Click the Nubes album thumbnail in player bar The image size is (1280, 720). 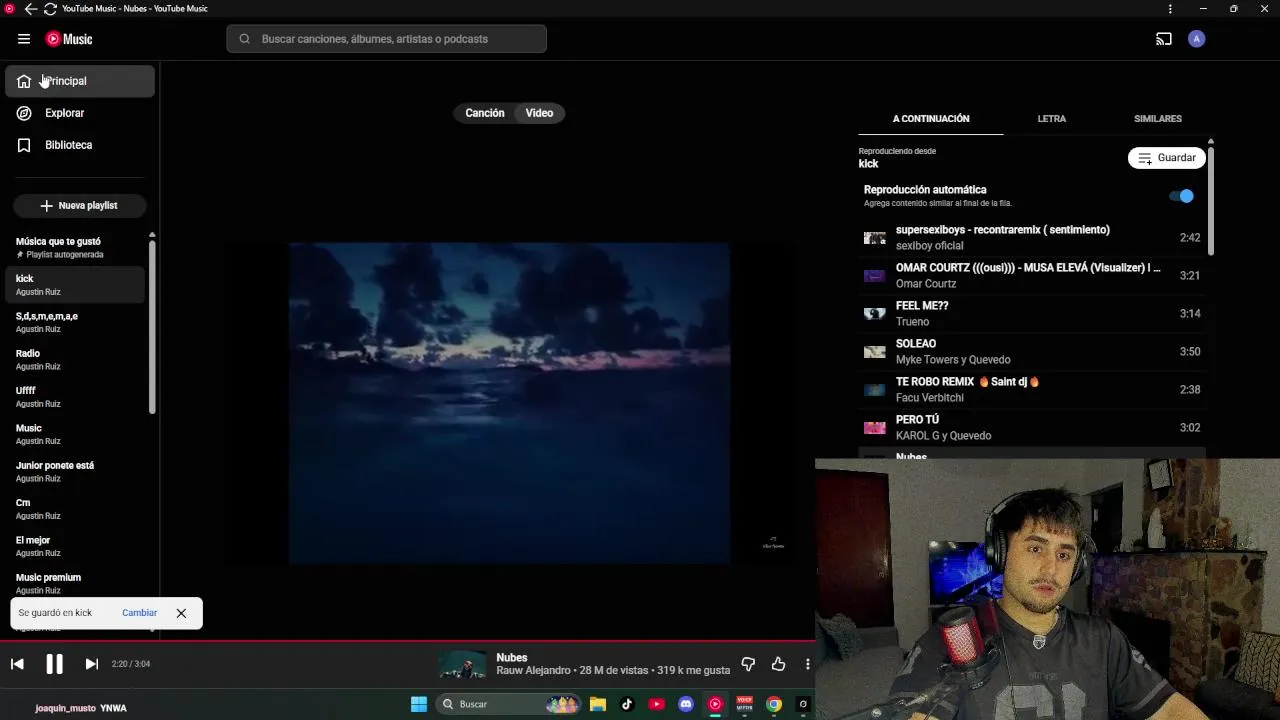click(463, 664)
